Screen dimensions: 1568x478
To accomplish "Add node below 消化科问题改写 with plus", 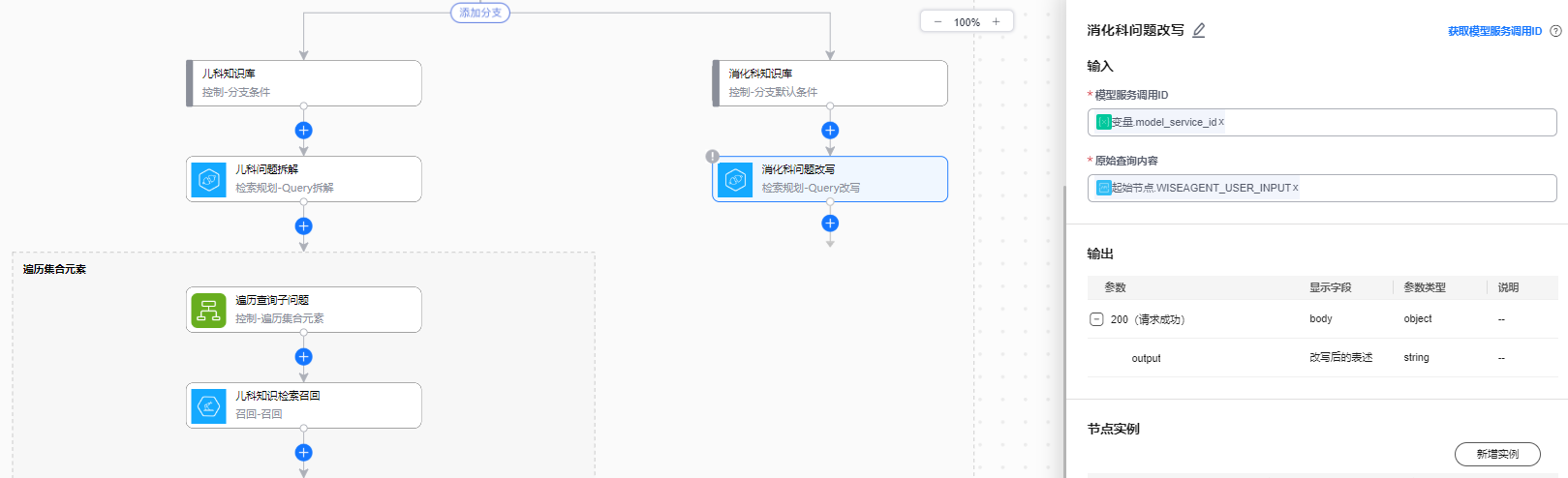I will 830,224.
